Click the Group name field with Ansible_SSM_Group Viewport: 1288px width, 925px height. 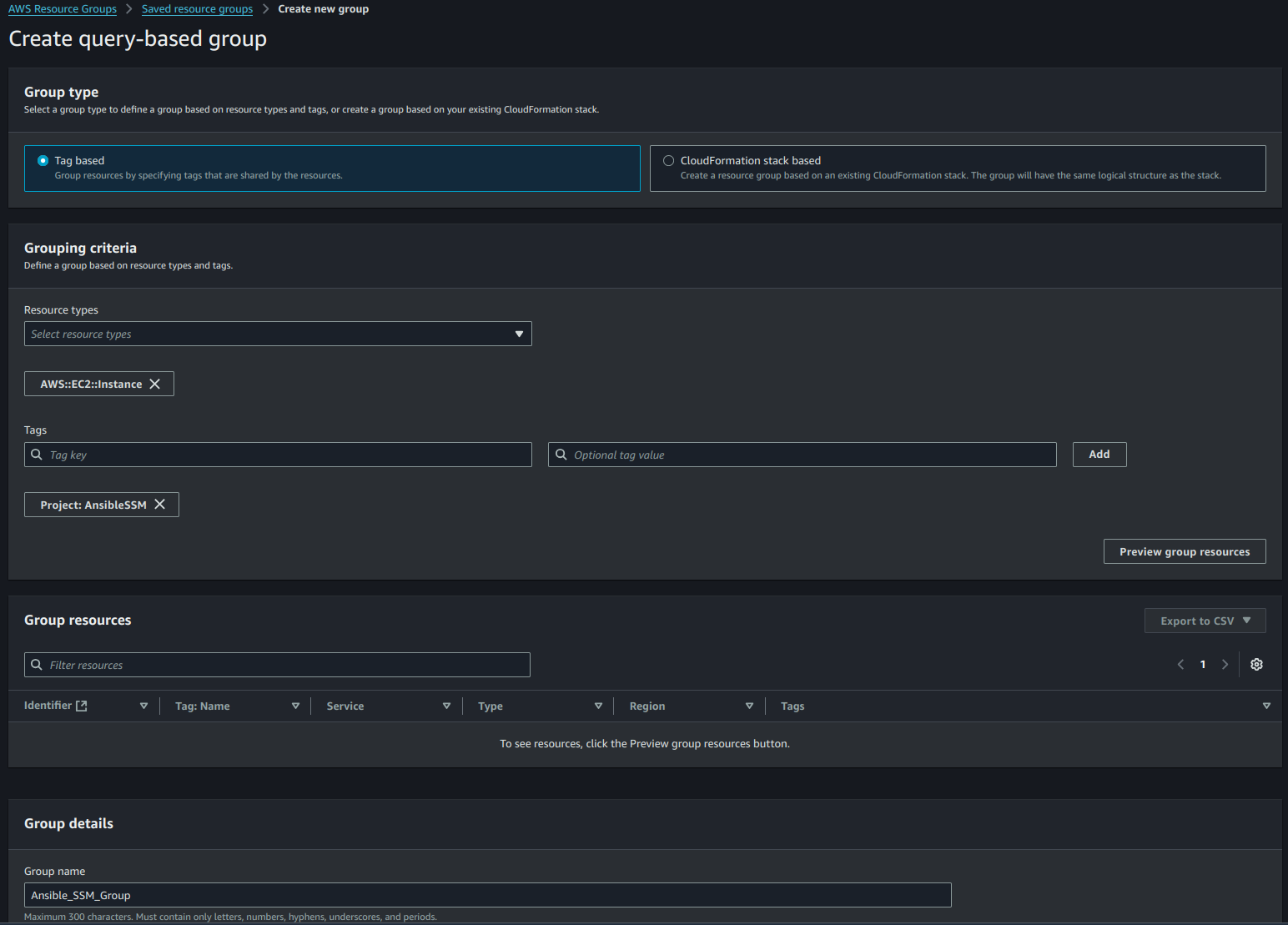coord(488,895)
